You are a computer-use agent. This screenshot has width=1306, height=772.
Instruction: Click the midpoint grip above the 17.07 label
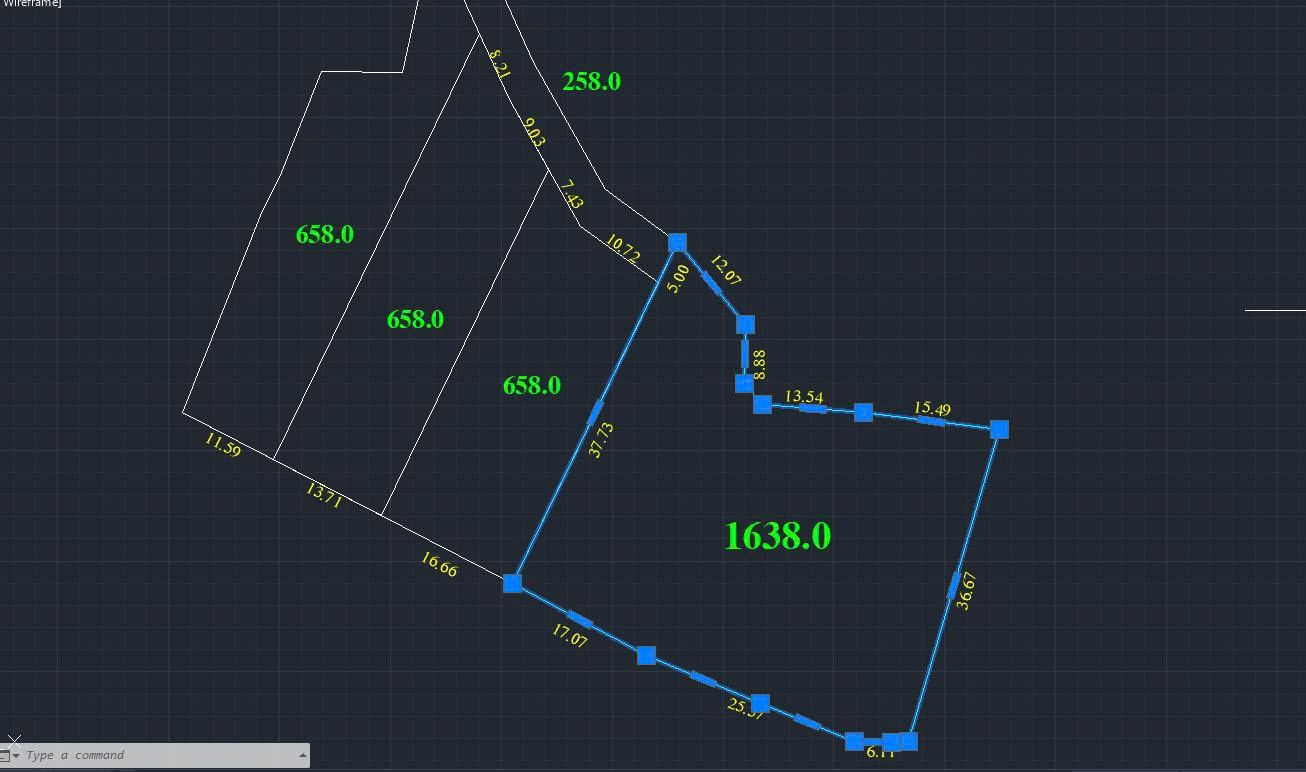pyautogui.click(x=579, y=620)
